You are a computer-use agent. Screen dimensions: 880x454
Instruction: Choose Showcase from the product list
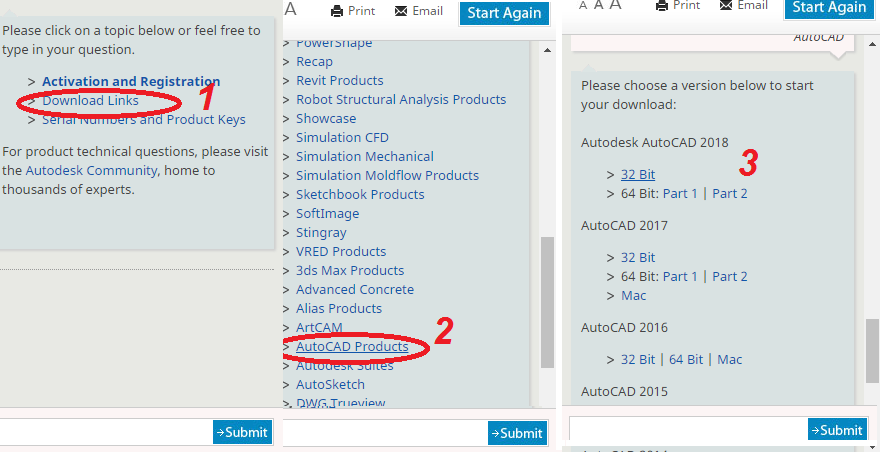pyautogui.click(x=326, y=118)
